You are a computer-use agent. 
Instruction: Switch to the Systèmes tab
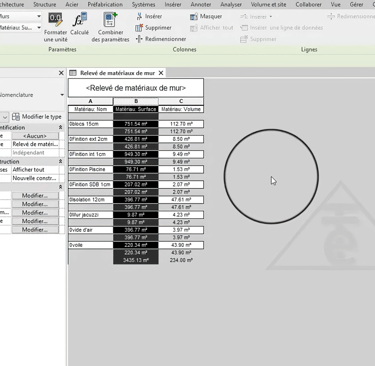pyautogui.click(x=143, y=4)
